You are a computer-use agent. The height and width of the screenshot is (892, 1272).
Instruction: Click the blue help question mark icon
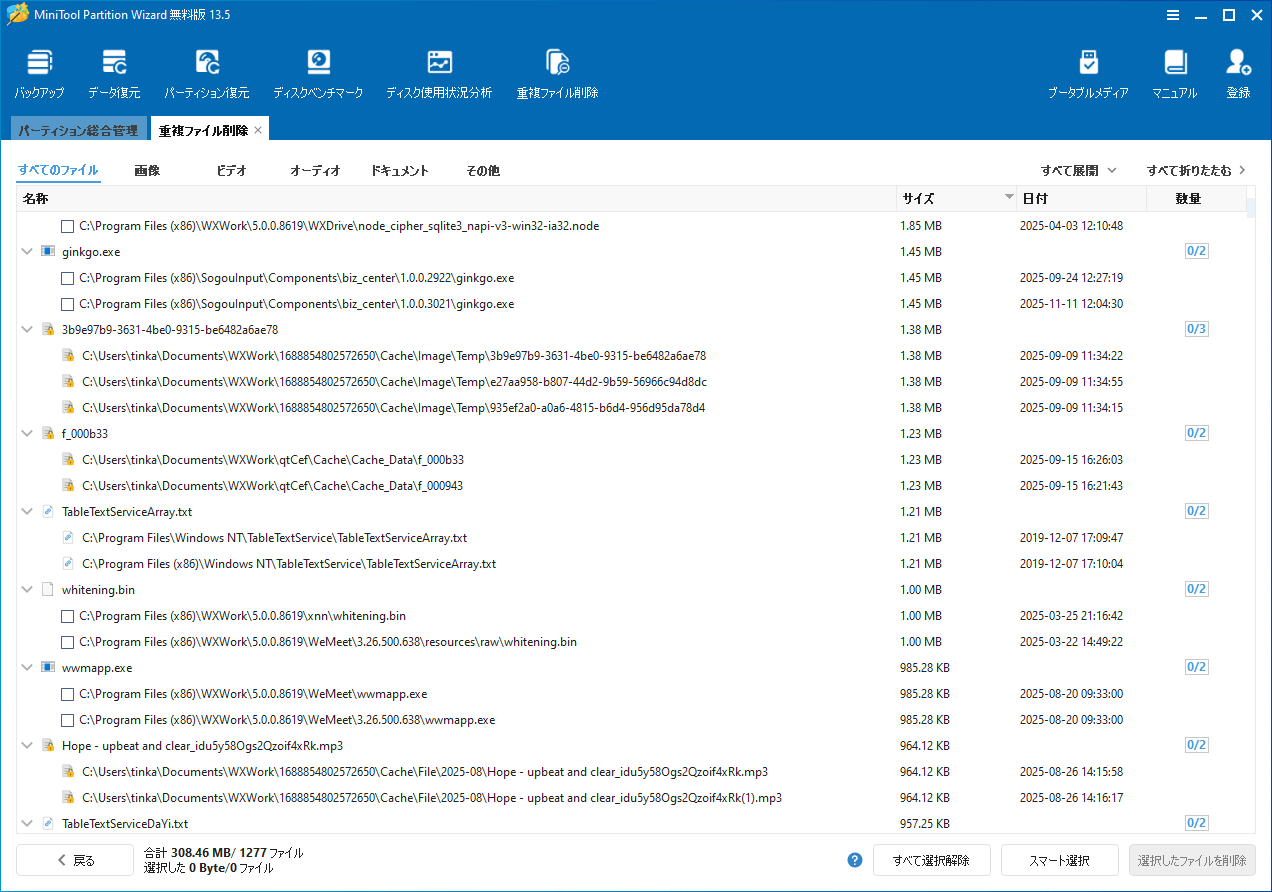point(855,860)
